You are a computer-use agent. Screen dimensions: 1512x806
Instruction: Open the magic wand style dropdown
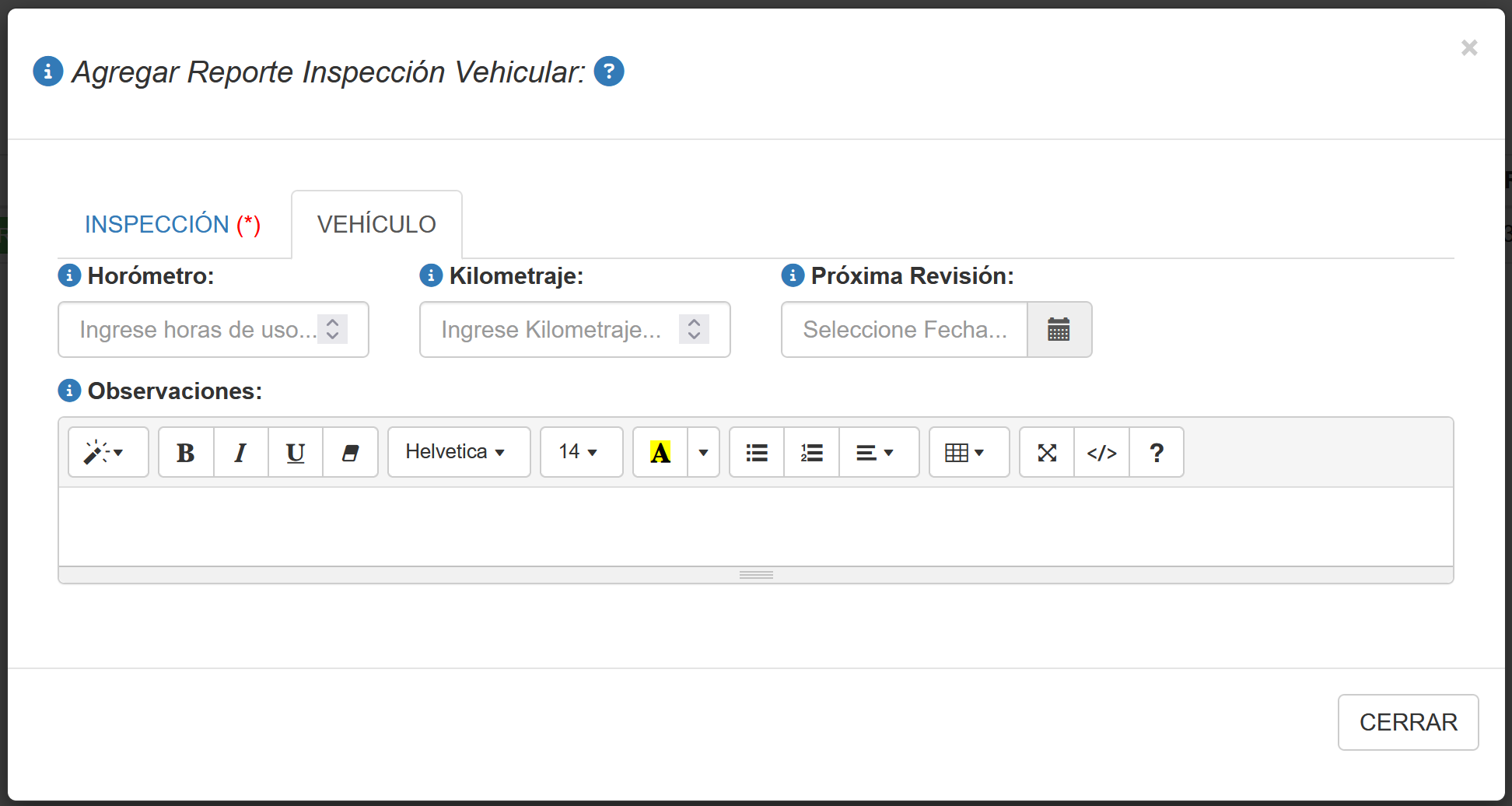pyautogui.click(x=108, y=452)
